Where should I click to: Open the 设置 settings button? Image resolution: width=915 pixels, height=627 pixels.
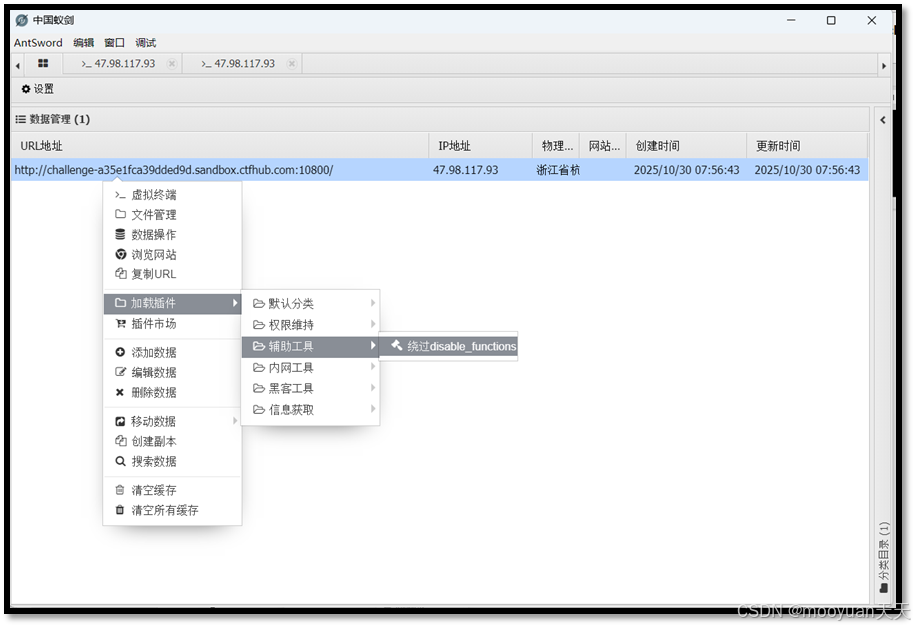37,89
